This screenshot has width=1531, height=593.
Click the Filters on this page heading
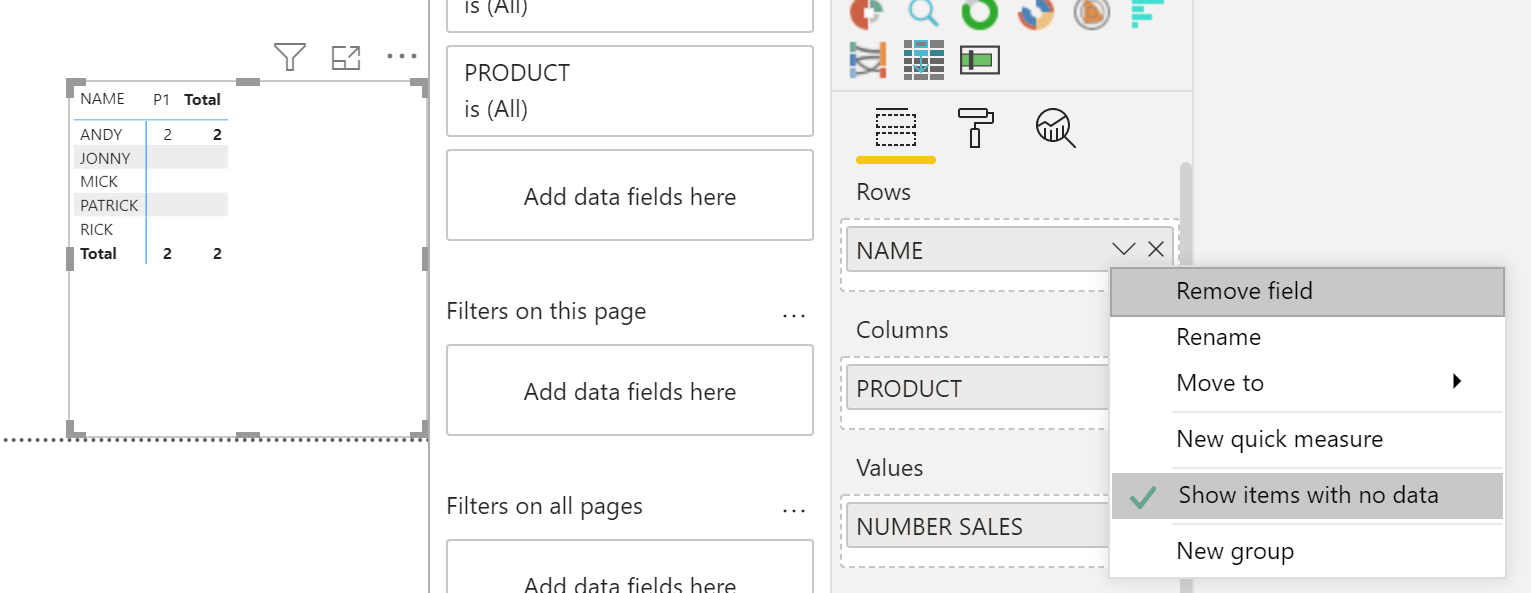pyautogui.click(x=546, y=311)
